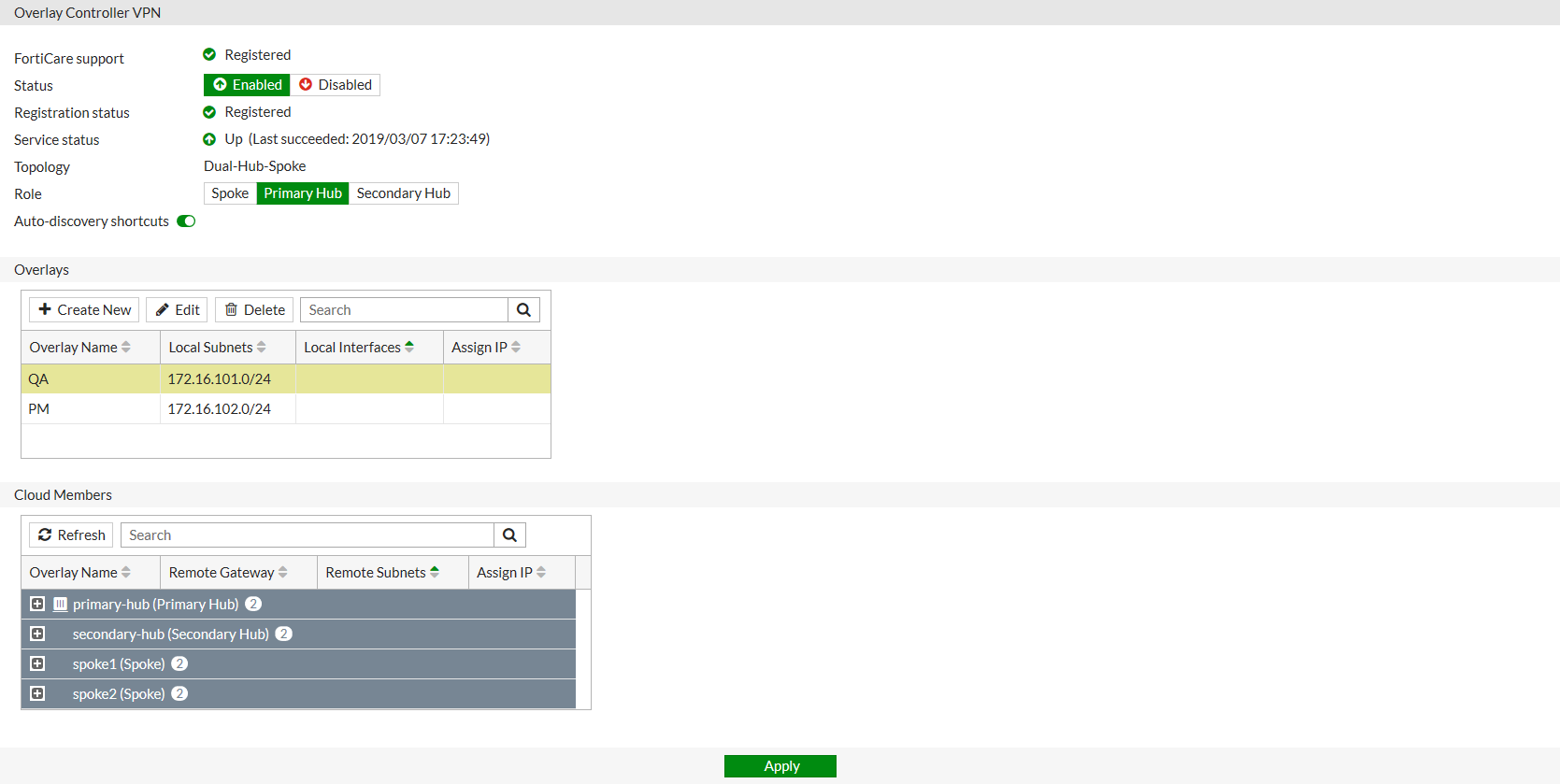
Task: Click the secondary-hub (Secondary Hub) row label
Action: pyautogui.click(x=171, y=634)
